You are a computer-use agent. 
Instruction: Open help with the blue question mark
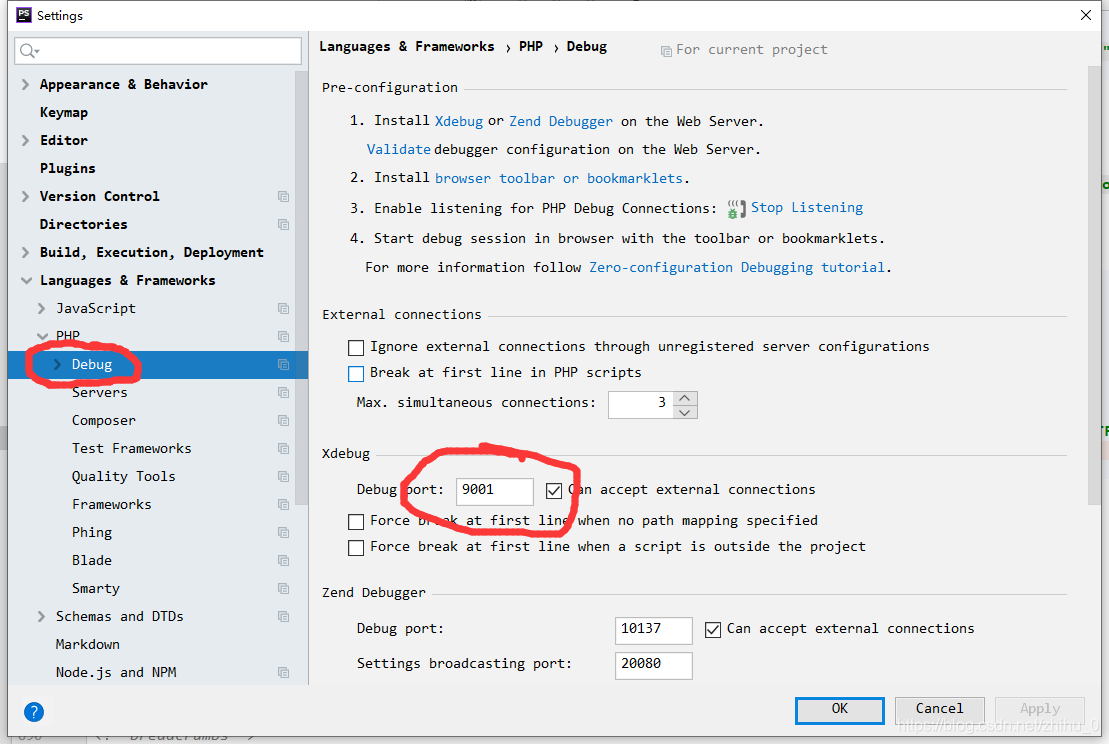point(34,712)
